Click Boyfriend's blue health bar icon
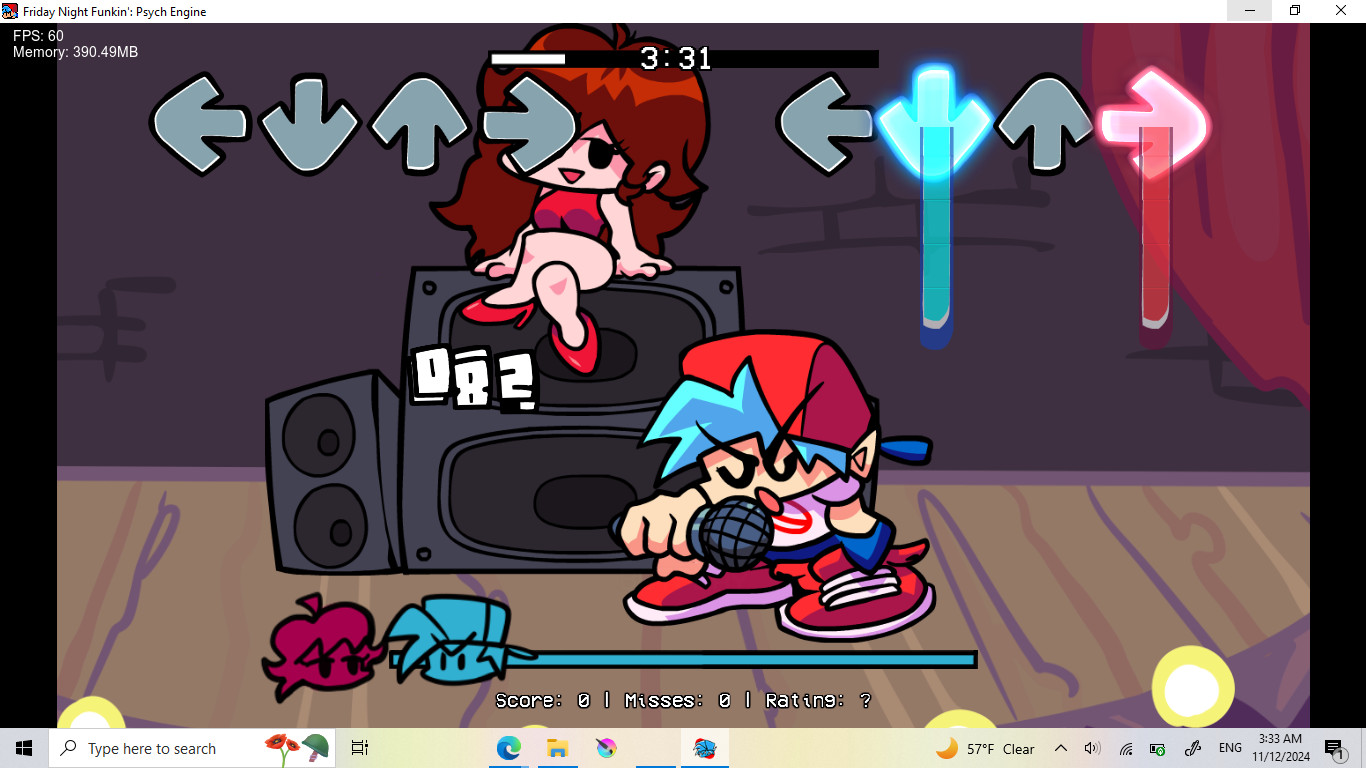This screenshot has width=1366, height=768. [450, 640]
